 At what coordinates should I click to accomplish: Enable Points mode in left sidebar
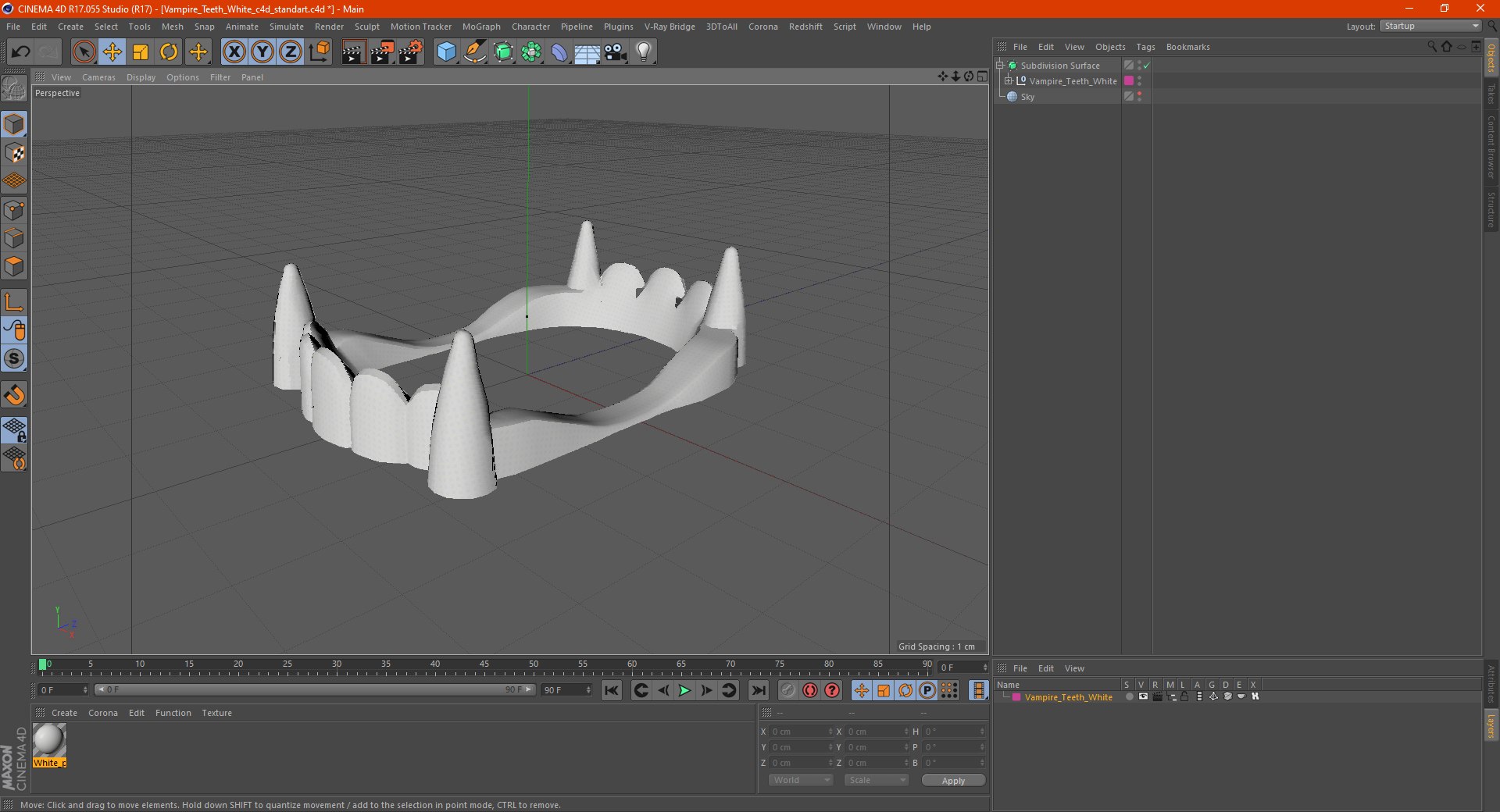(x=14, y=210)
